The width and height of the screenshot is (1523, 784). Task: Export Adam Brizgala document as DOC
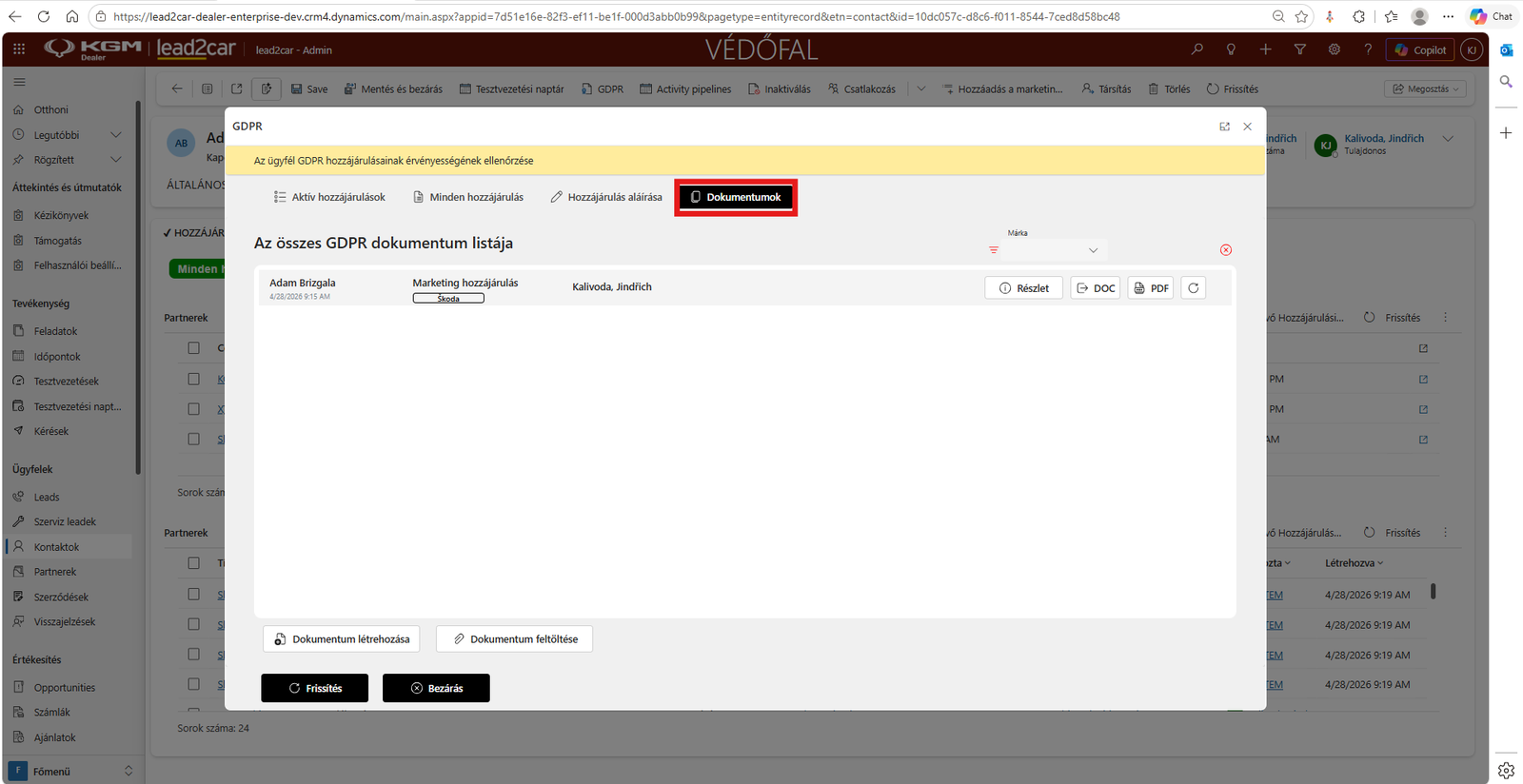1096,288
